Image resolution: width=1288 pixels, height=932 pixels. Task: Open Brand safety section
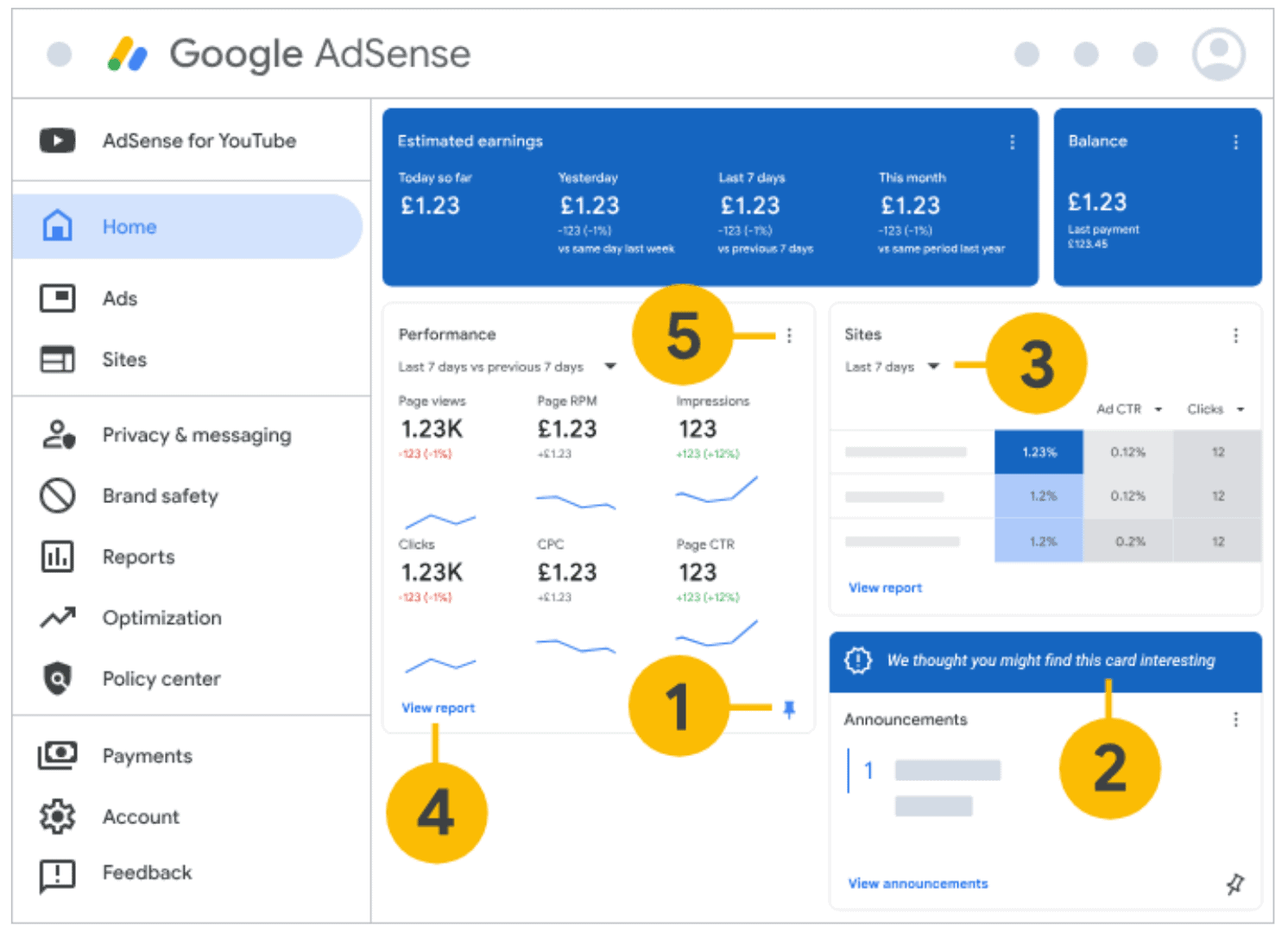[x=161, y=496]
